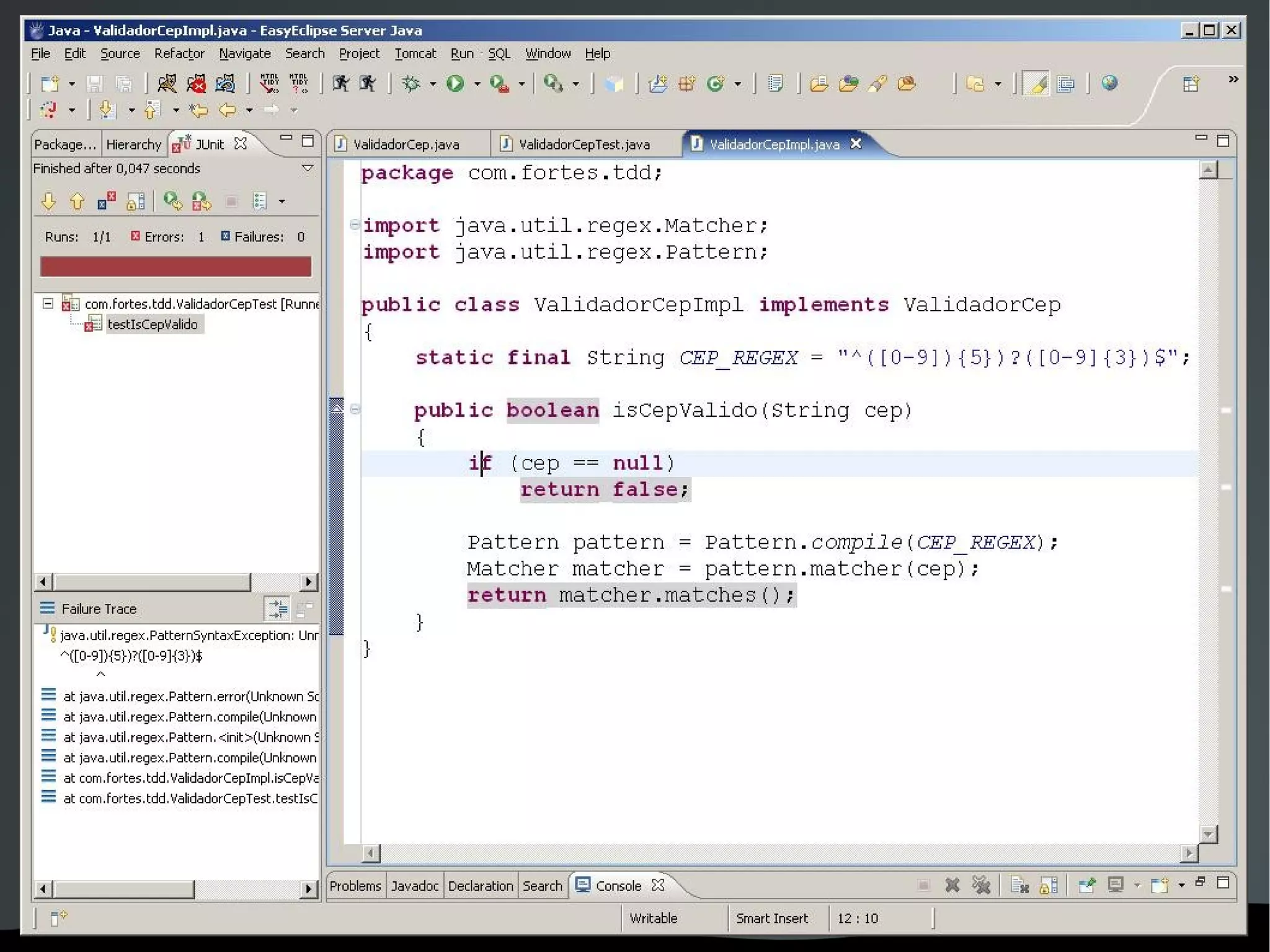The height and width of the screenshot is (952, 1270).
Task: Toggle Scroll Lock in JUnit view
Action: pos(136,201)
